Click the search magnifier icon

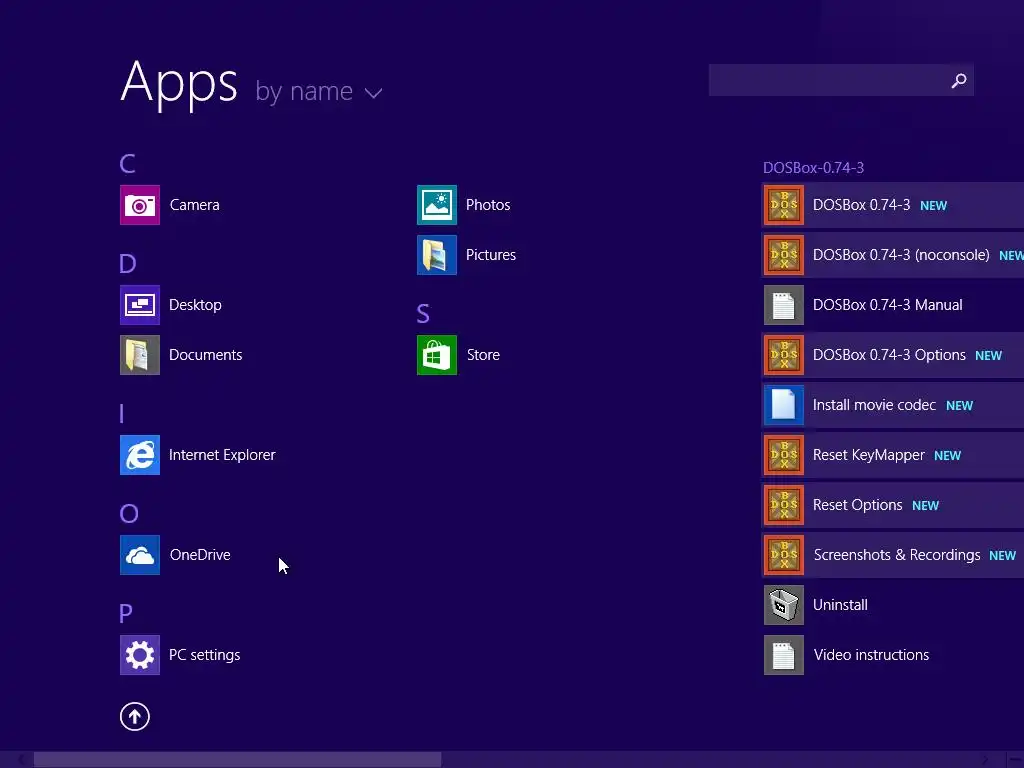pos(959,80)
